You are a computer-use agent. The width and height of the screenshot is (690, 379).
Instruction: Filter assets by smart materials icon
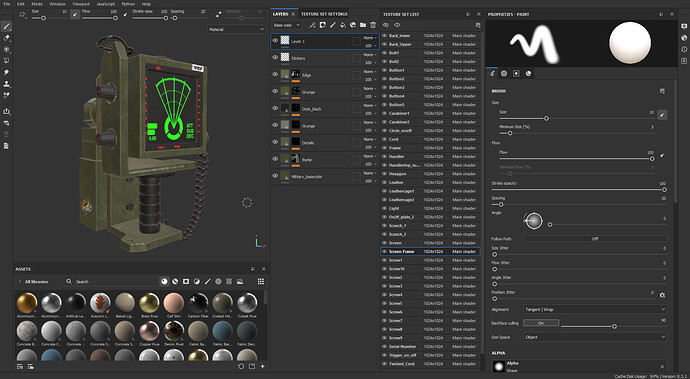click(x=175, y=281)
